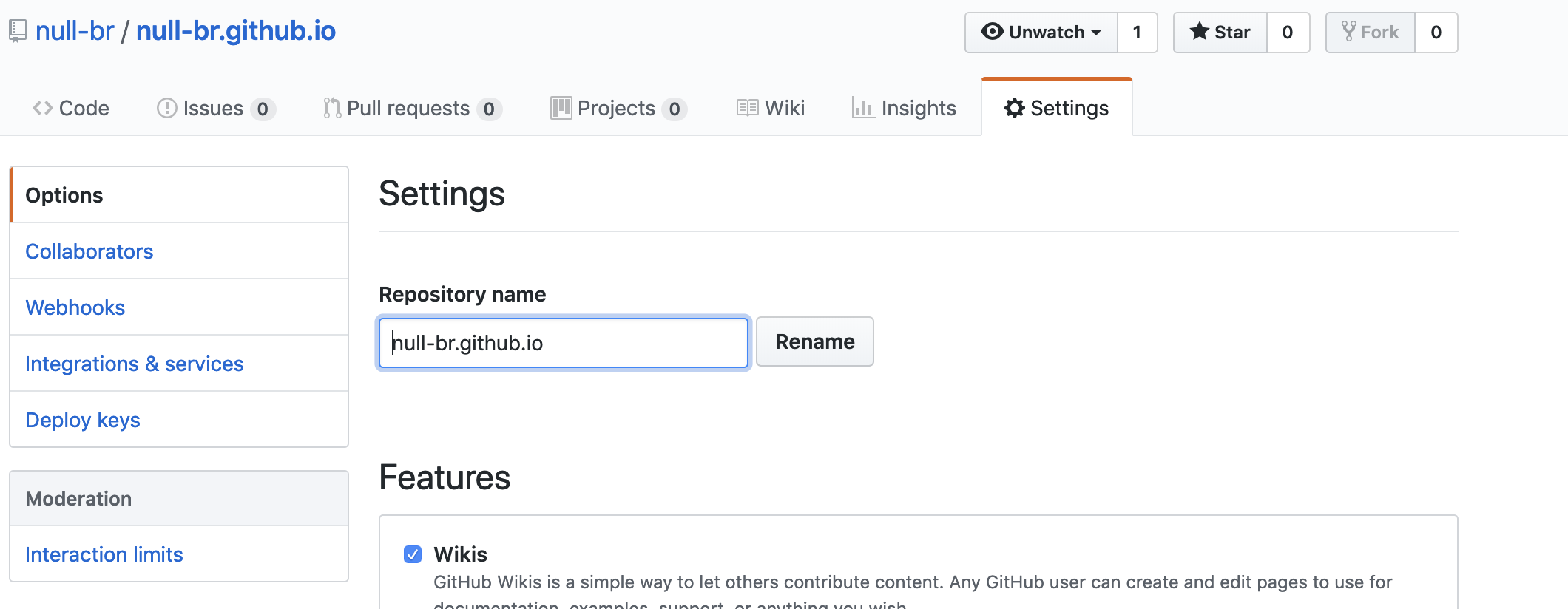Open Integrations & services settings
The width and height of the screenshot is (1568, 609).
(x=179, y=364)
